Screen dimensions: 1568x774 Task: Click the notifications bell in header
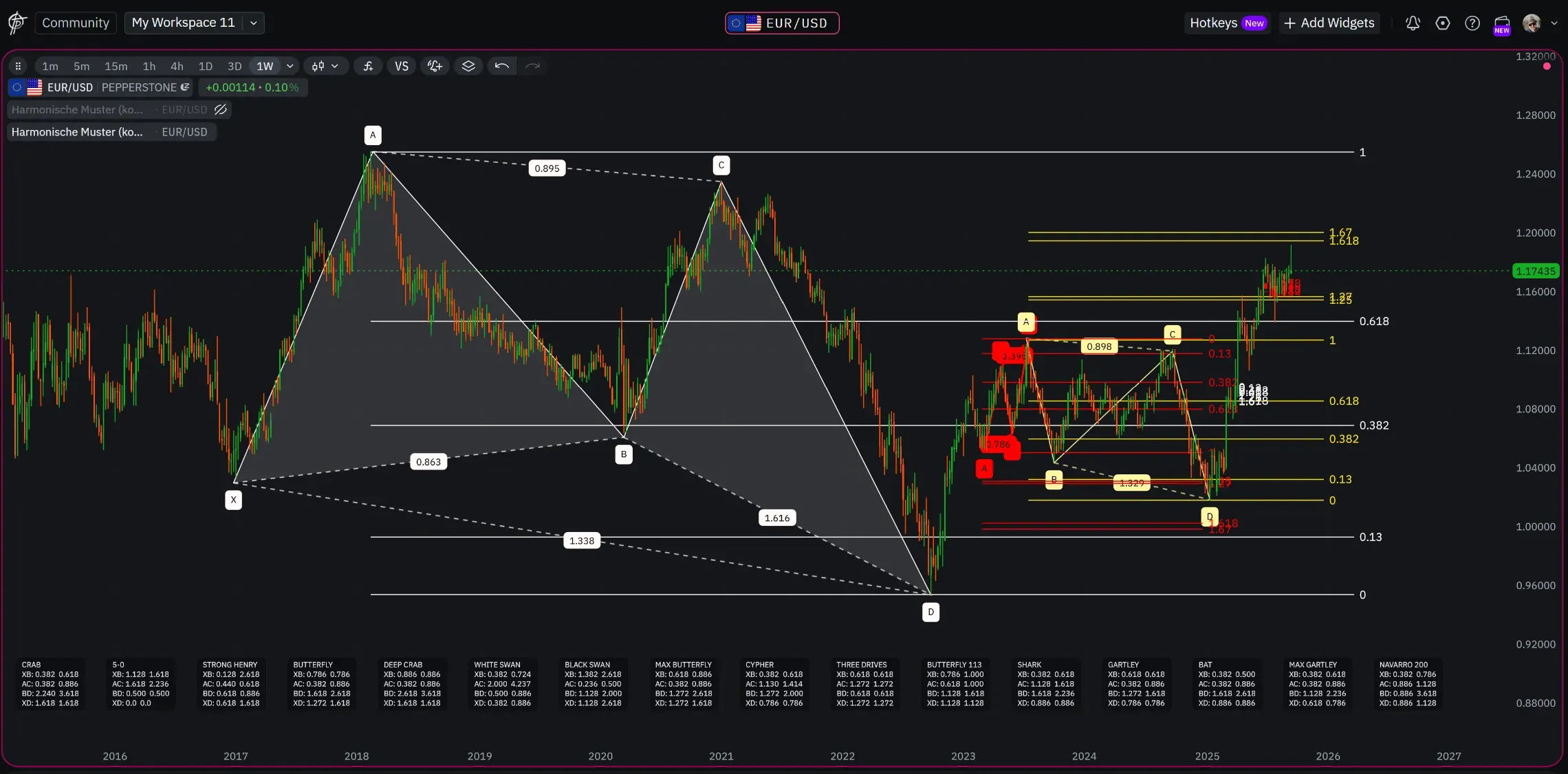(1413, 23)
